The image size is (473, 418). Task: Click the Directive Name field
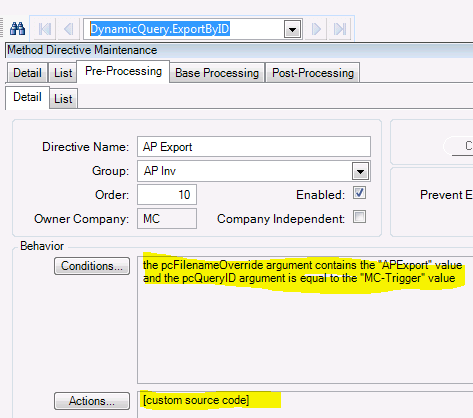[254, 147]
